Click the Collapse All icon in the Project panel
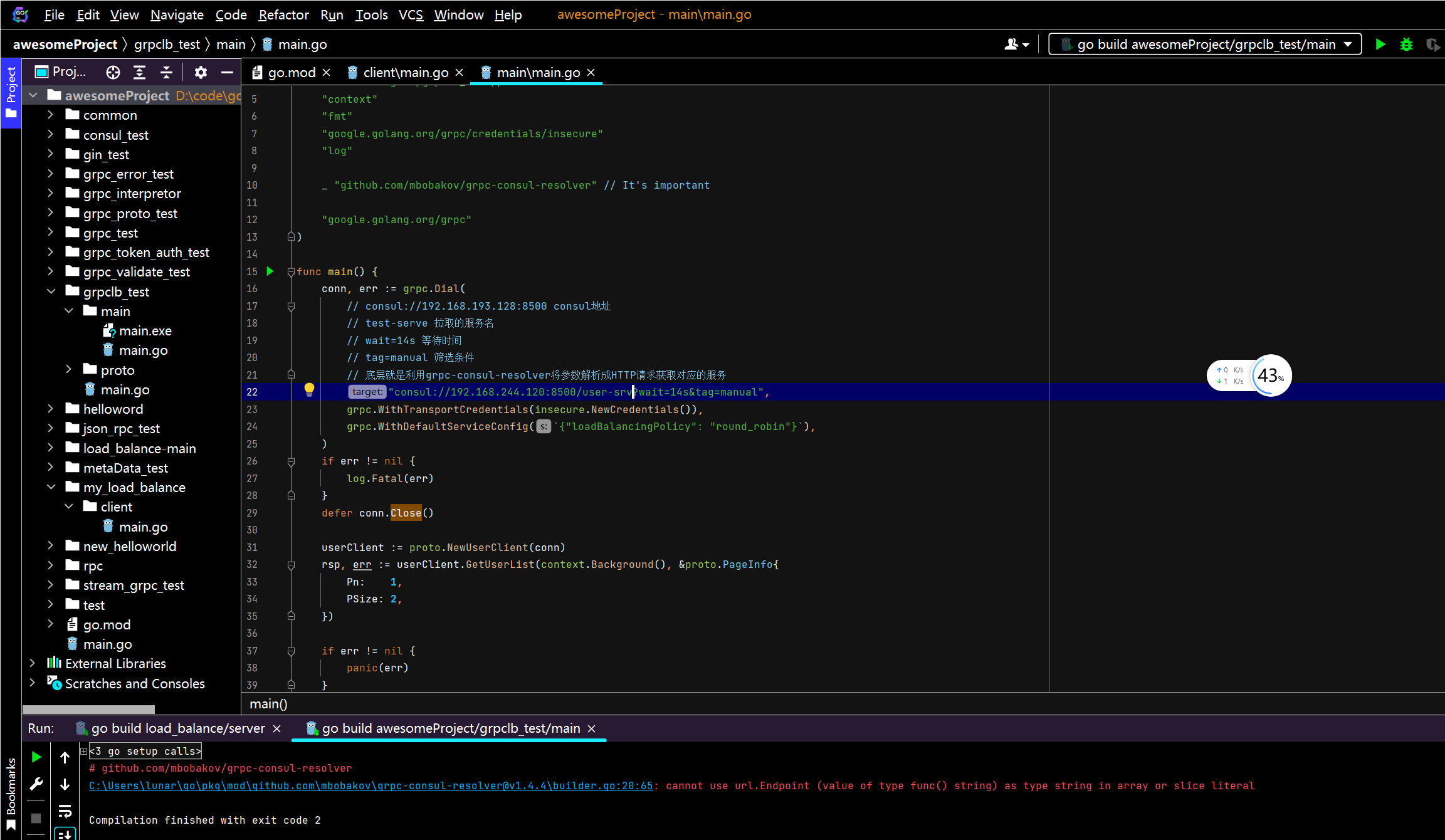Screen dimensions: 1445x840 click(x=166, y=73)
